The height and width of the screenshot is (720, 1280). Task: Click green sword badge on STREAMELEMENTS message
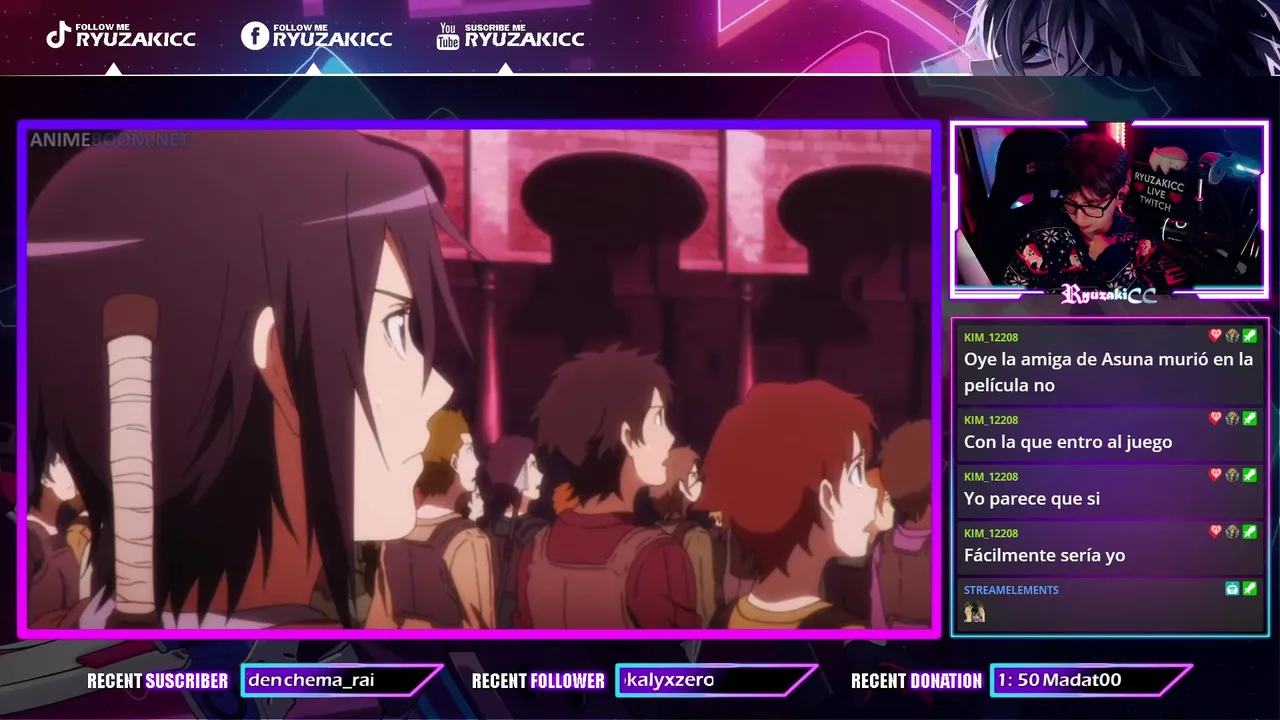click(x=1250, y=589)
